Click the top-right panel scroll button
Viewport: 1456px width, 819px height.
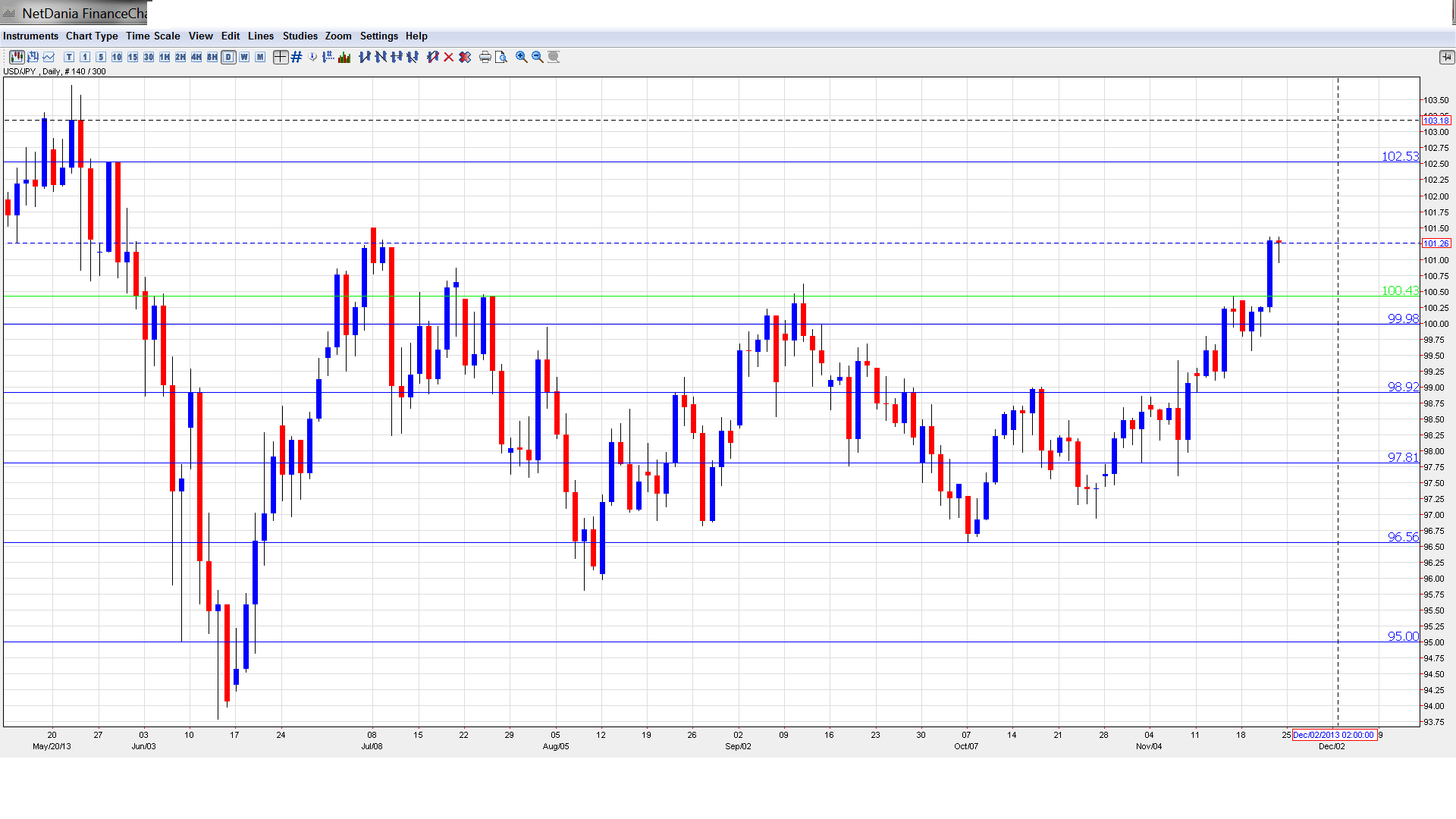click(x=1446, y=57)
